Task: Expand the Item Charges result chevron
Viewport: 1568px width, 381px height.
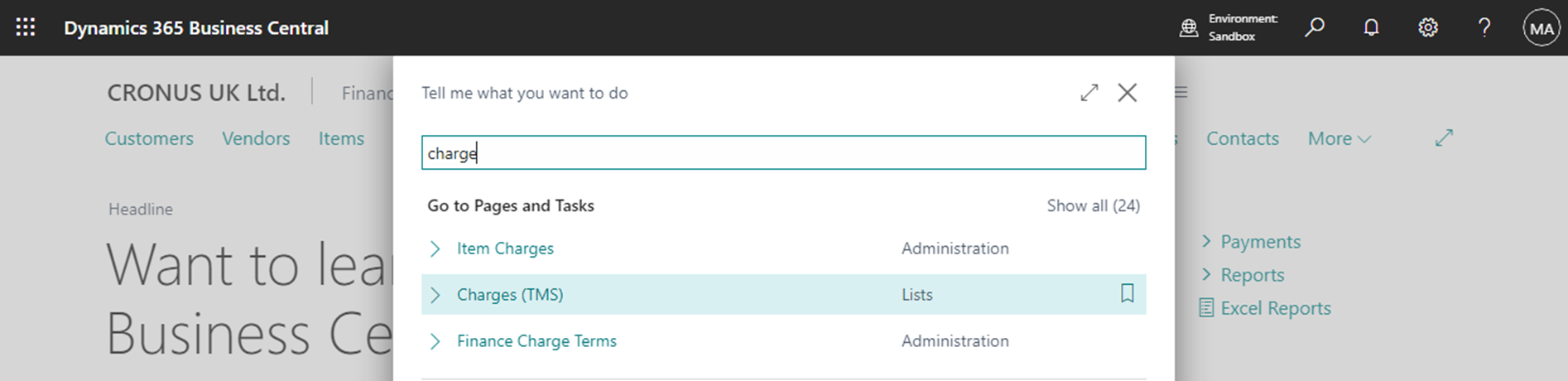Action: tap(435, 248)
